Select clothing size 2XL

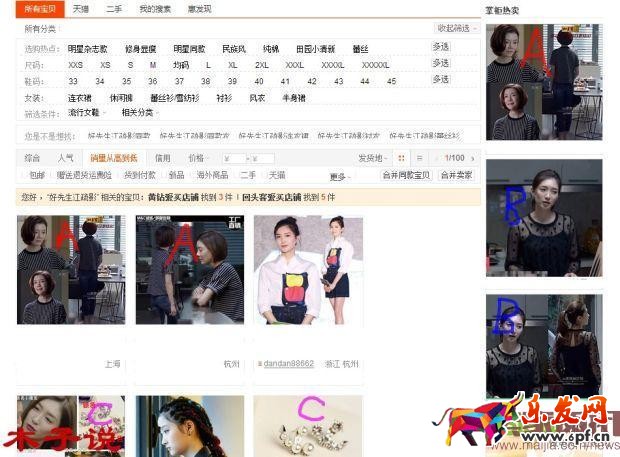262,65
